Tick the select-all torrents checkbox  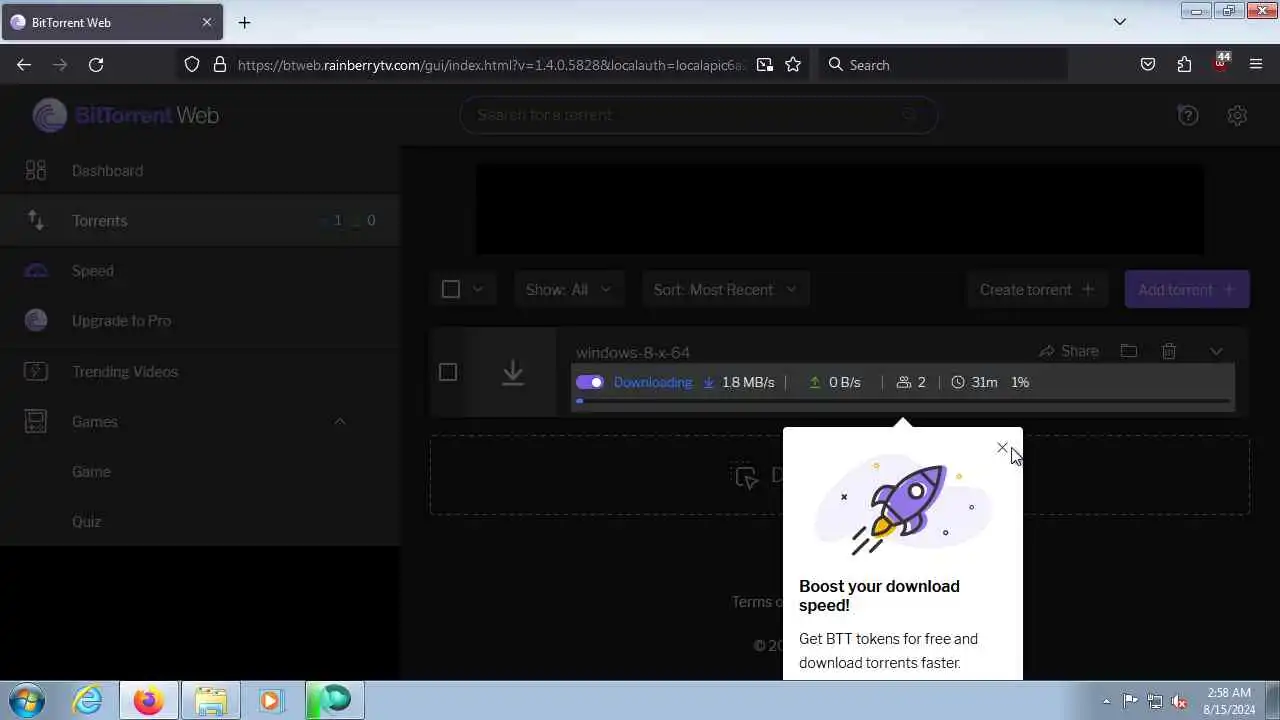451,289
